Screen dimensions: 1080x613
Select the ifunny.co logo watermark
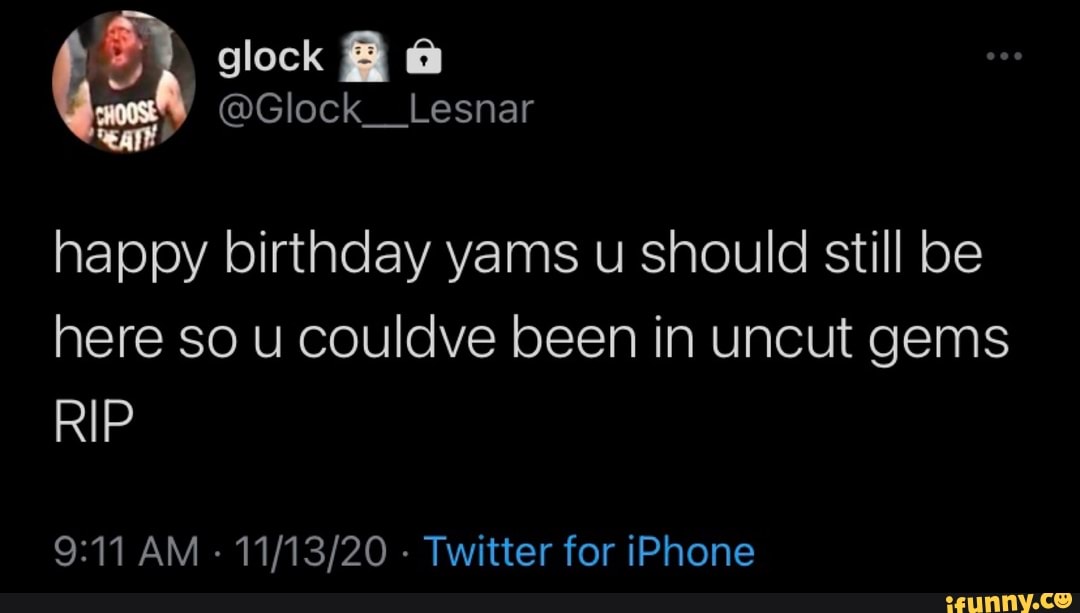coord(1010,601)
